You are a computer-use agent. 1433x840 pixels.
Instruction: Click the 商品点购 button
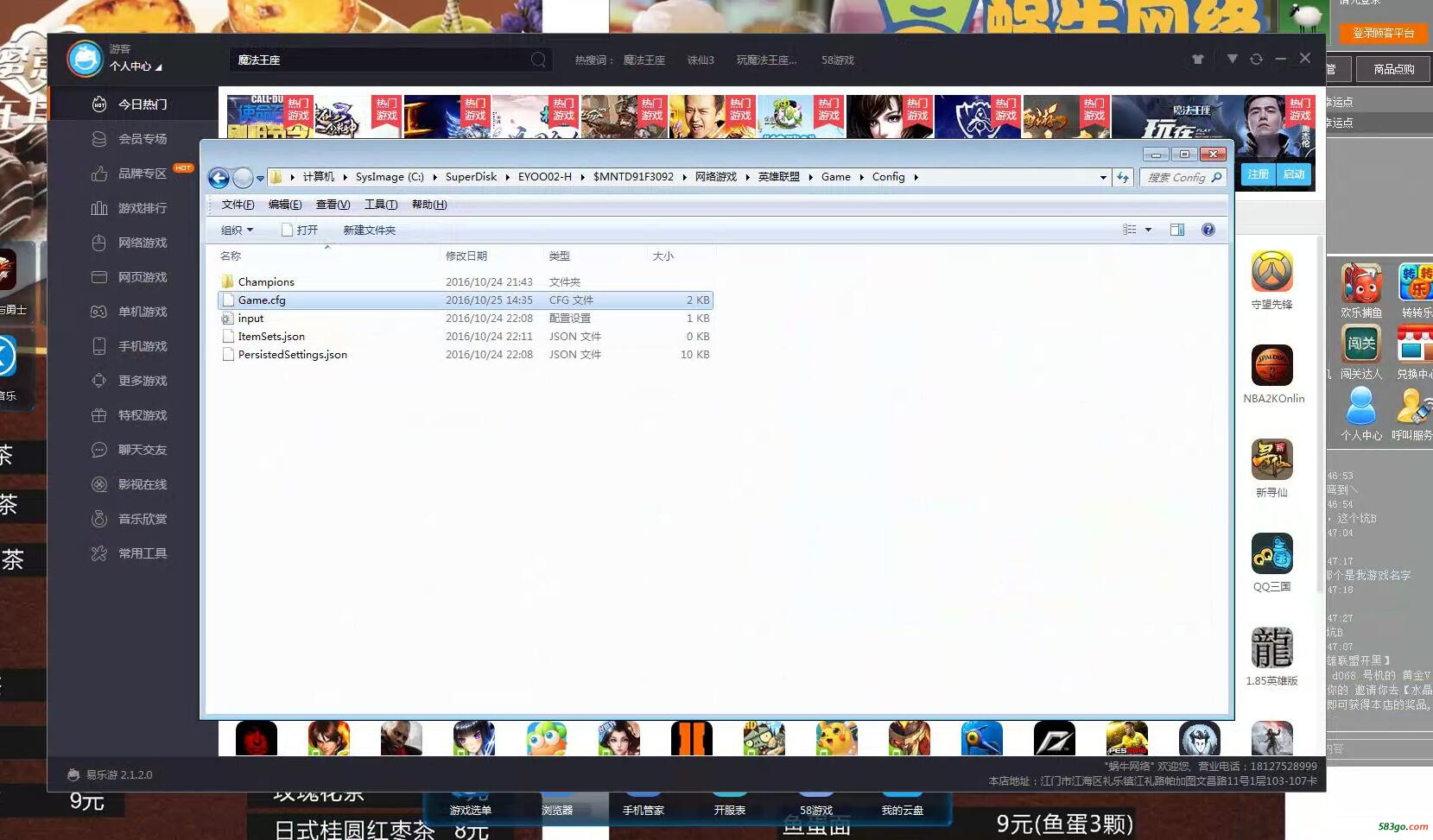pyautogui.click(x=1393, y=69)
